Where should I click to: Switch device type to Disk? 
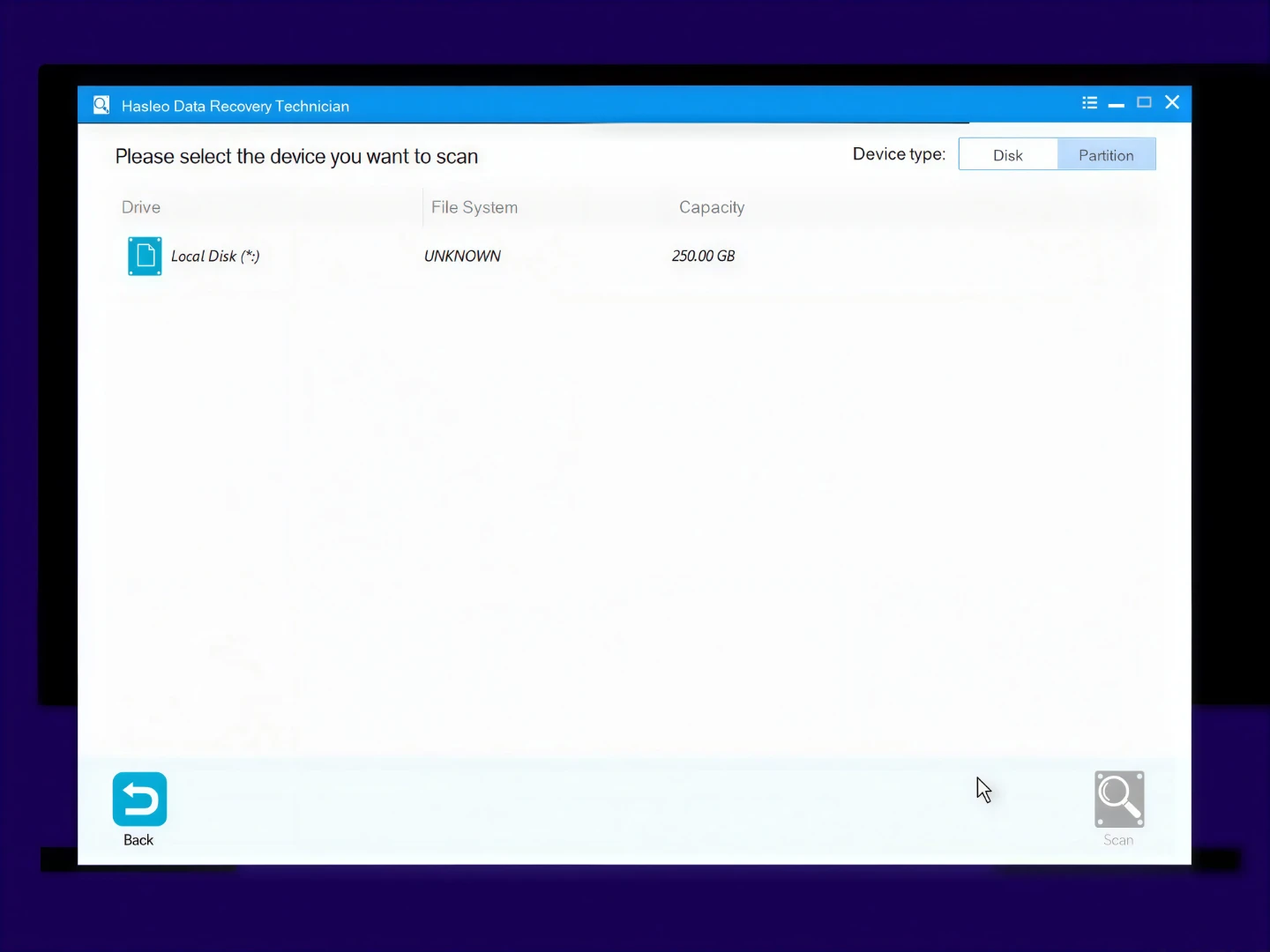click(x=1008, y=155)
